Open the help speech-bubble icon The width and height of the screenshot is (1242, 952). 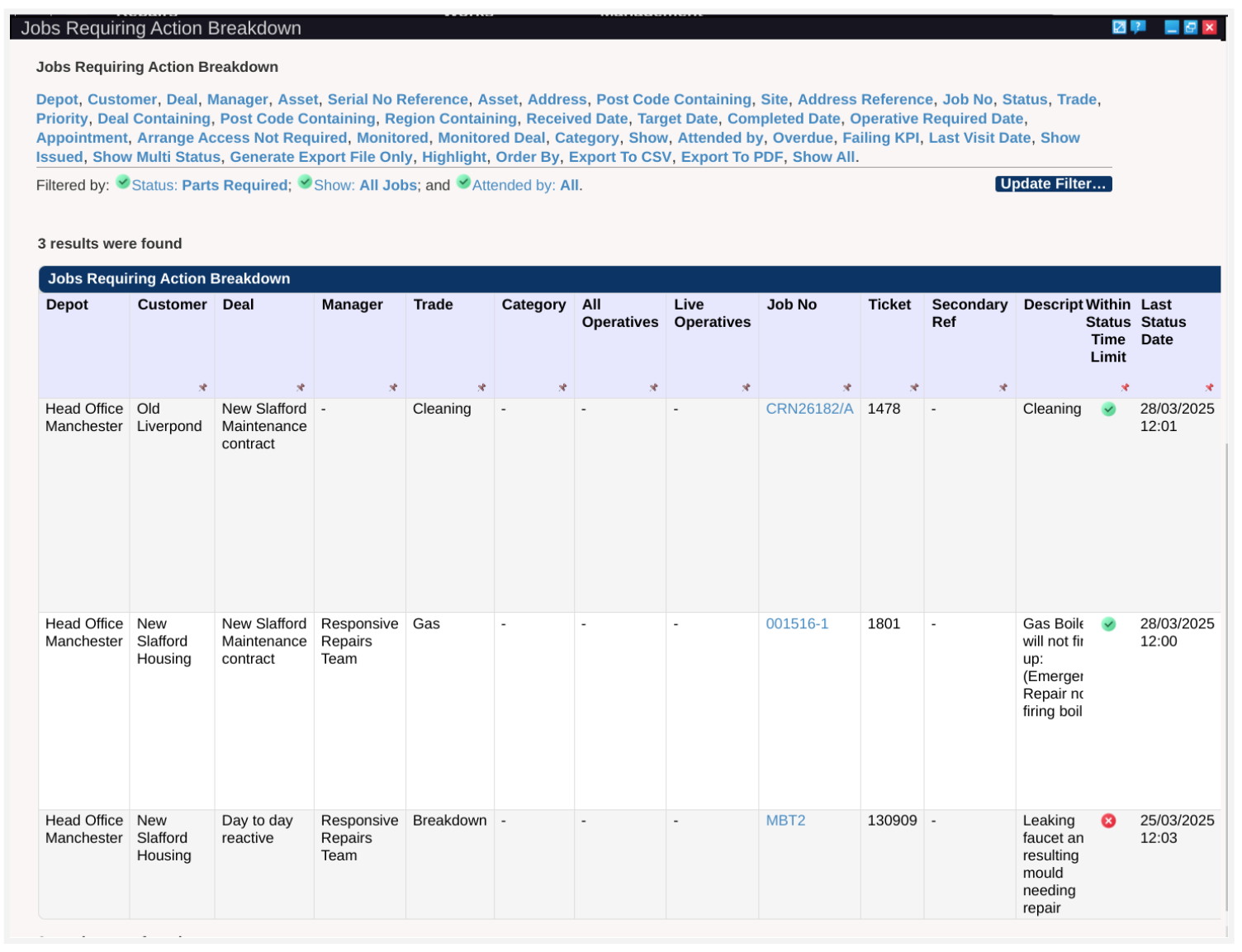(x=1138, y=27)
